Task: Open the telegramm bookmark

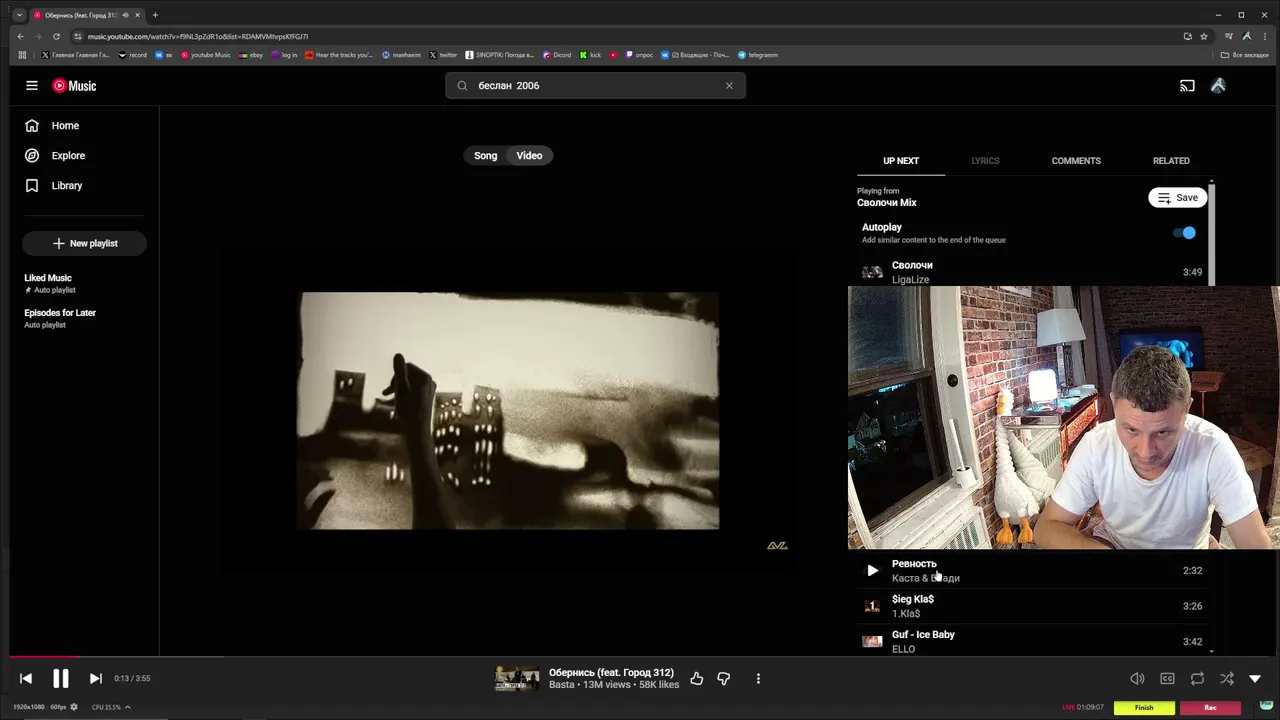Action: [x=758, y=55]
